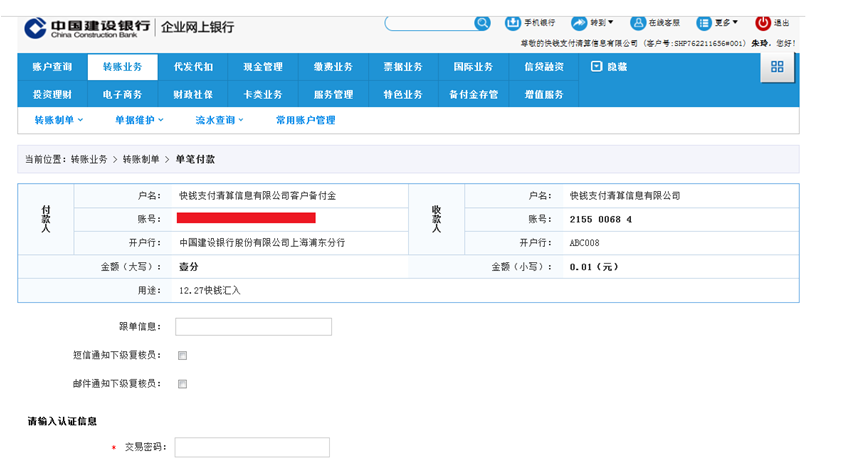Click the redacted payer account number bar
Viewport: 850px width, 473px height.
pyautogui.click(x=246, y=218)
